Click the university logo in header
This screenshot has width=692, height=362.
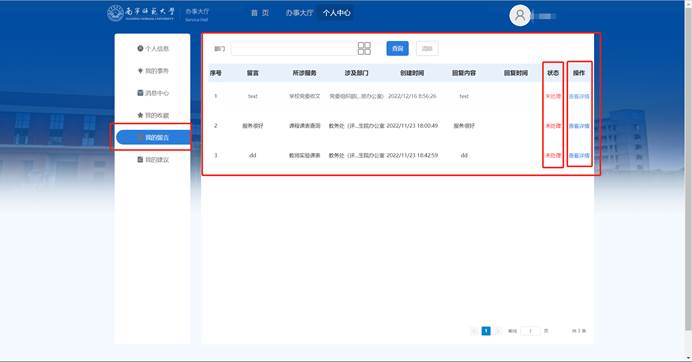click(x=141, y=13)
